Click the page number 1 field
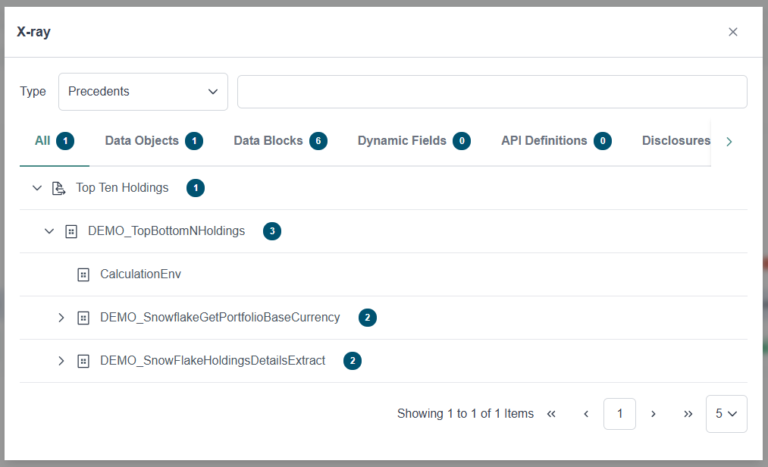Viewport: 768px width, 467px height. coord(620,414)
